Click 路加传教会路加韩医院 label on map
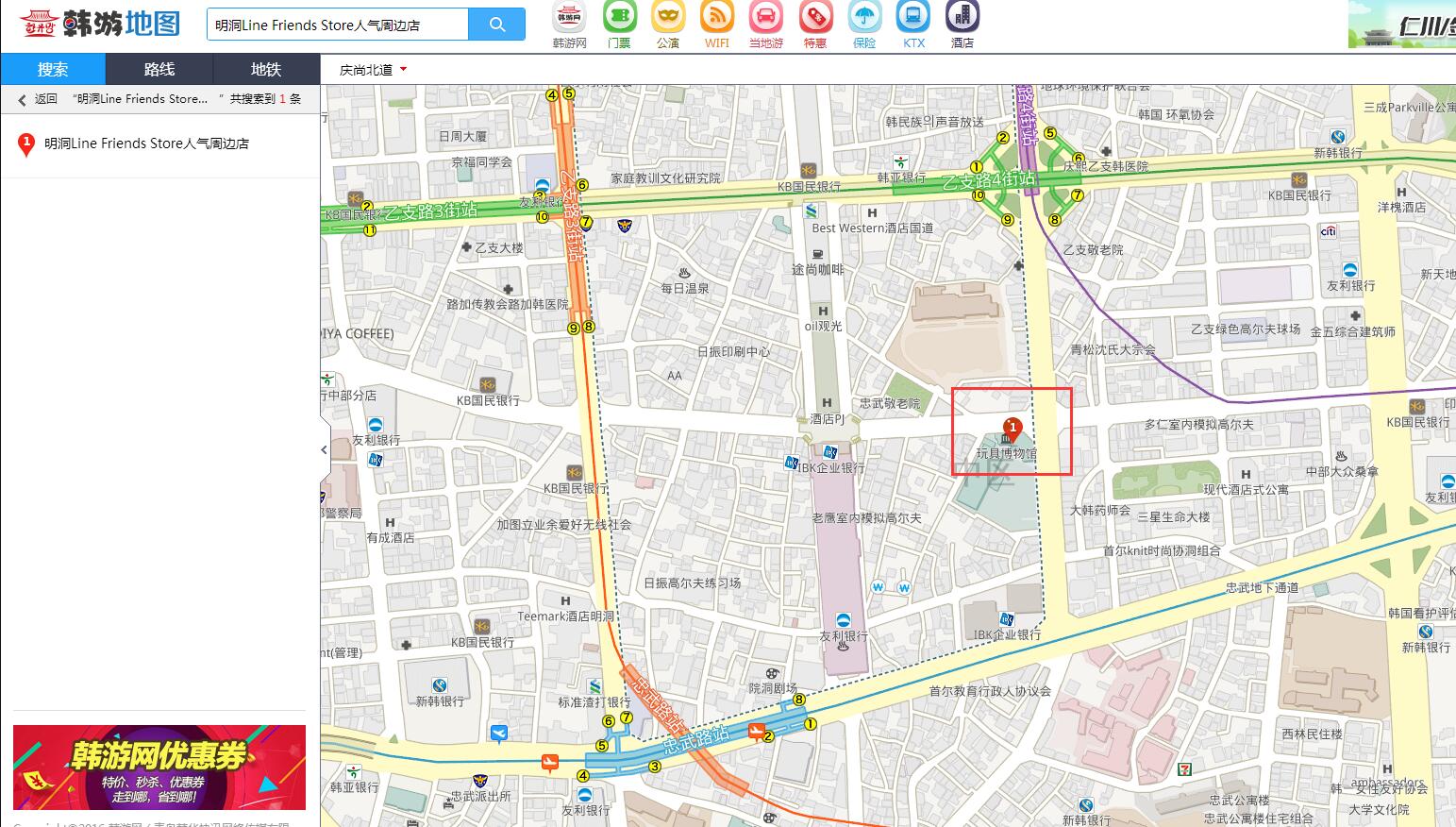This screenshot has height=827, width=1456. (x=508, y=304)
